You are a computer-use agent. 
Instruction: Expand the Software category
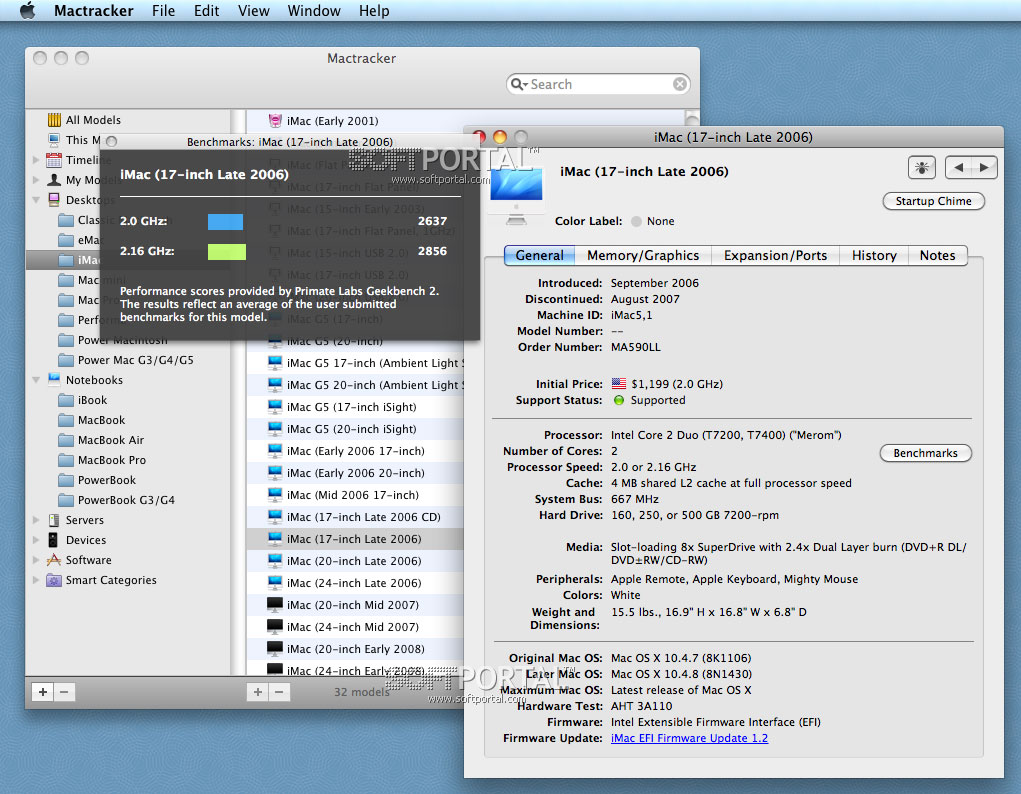point(36,560)
